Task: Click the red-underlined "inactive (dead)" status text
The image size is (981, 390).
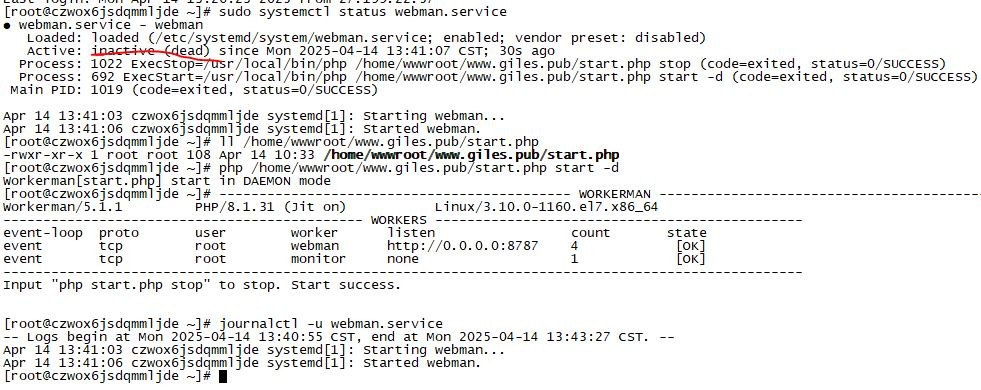Action: coord(151,51)
